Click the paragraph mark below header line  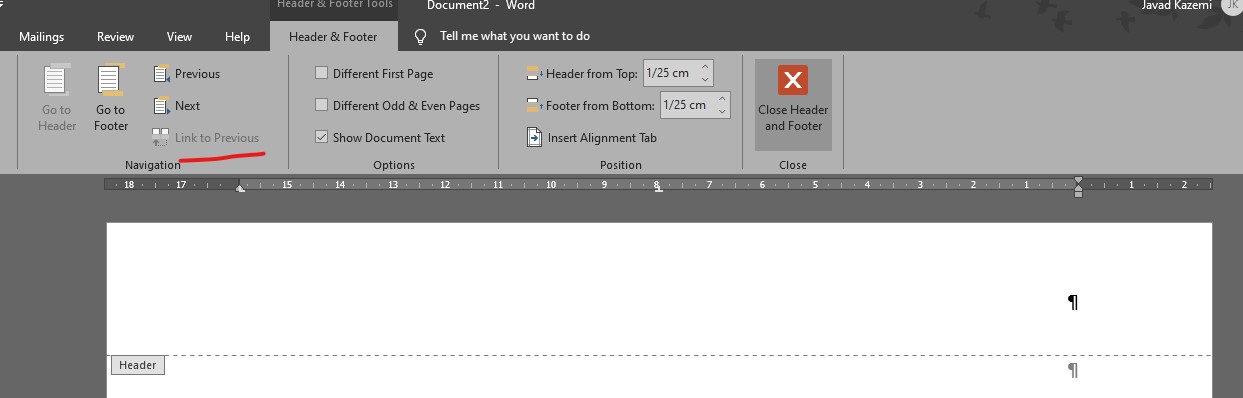pyautogui.click(x=1073, y=370)
